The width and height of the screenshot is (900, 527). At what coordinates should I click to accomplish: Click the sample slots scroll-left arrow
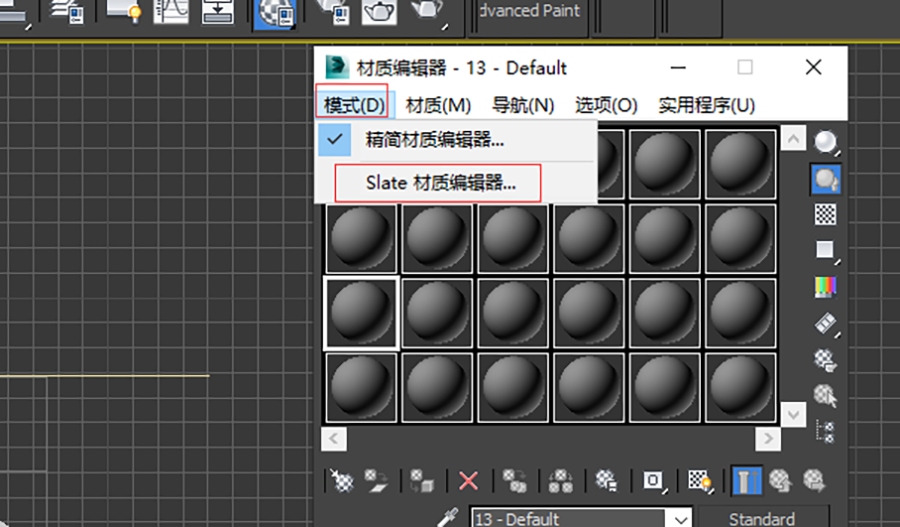(333, 439)
